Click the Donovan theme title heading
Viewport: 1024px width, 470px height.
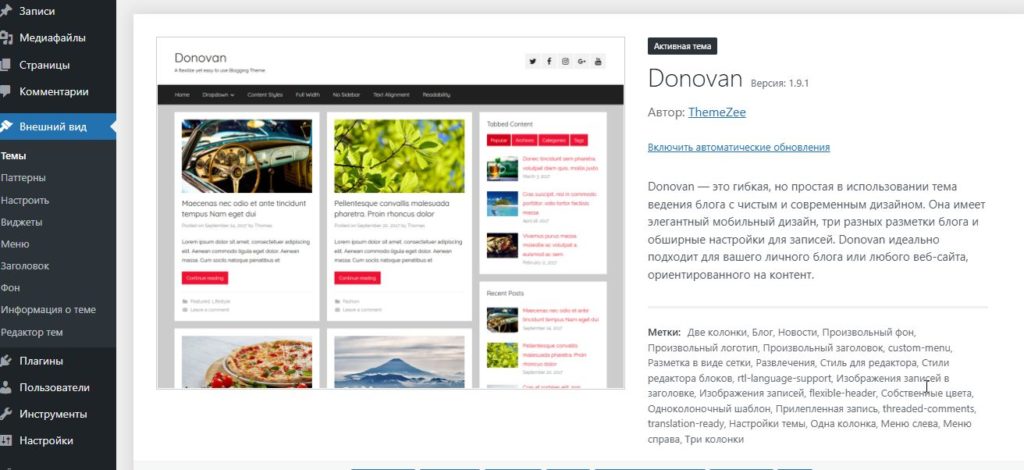695,79
